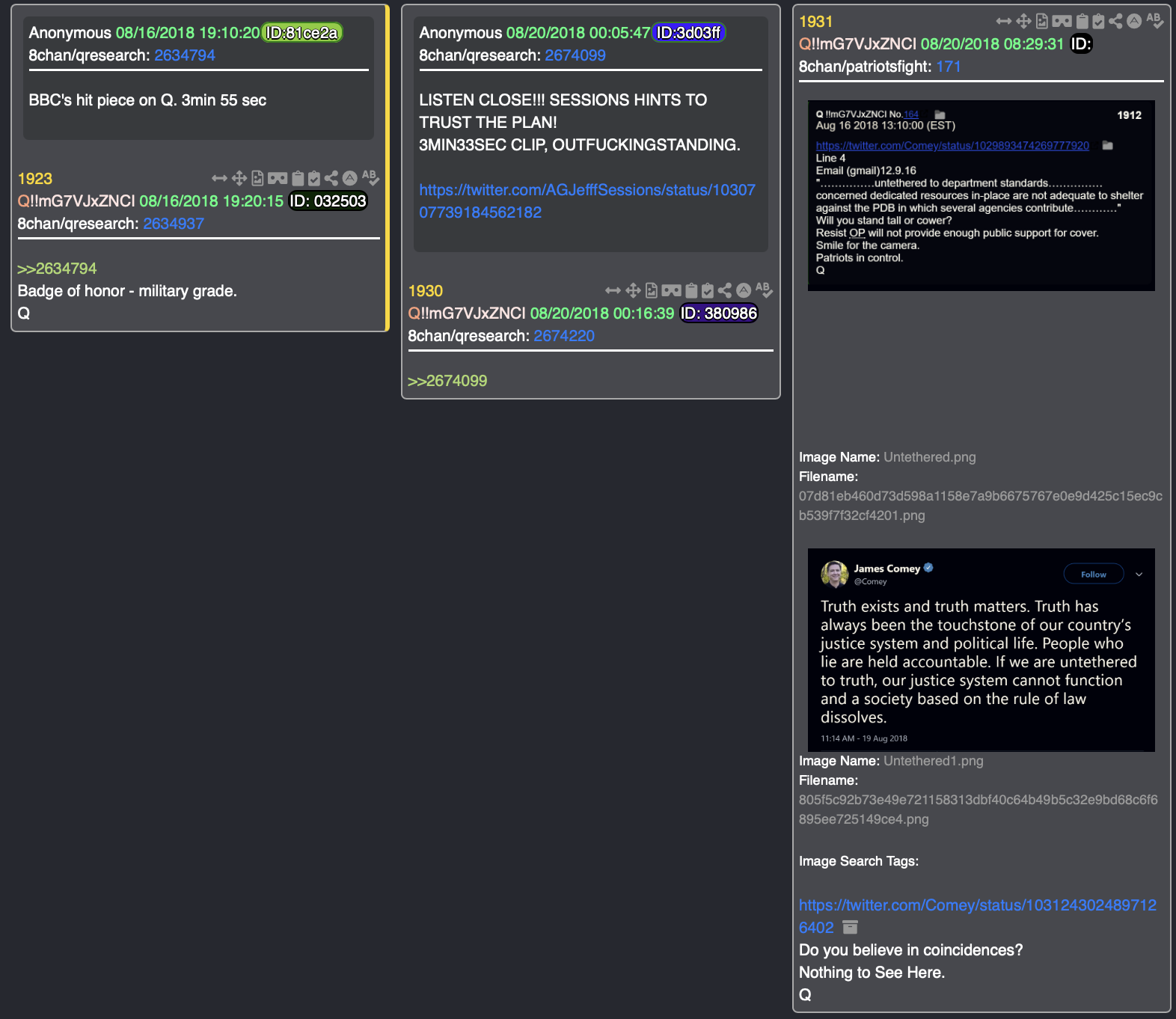Viewport: 1176px width, 1019px height.
Task: Click the circled triangle icon on post 1930
Action: tap(743, 290)
